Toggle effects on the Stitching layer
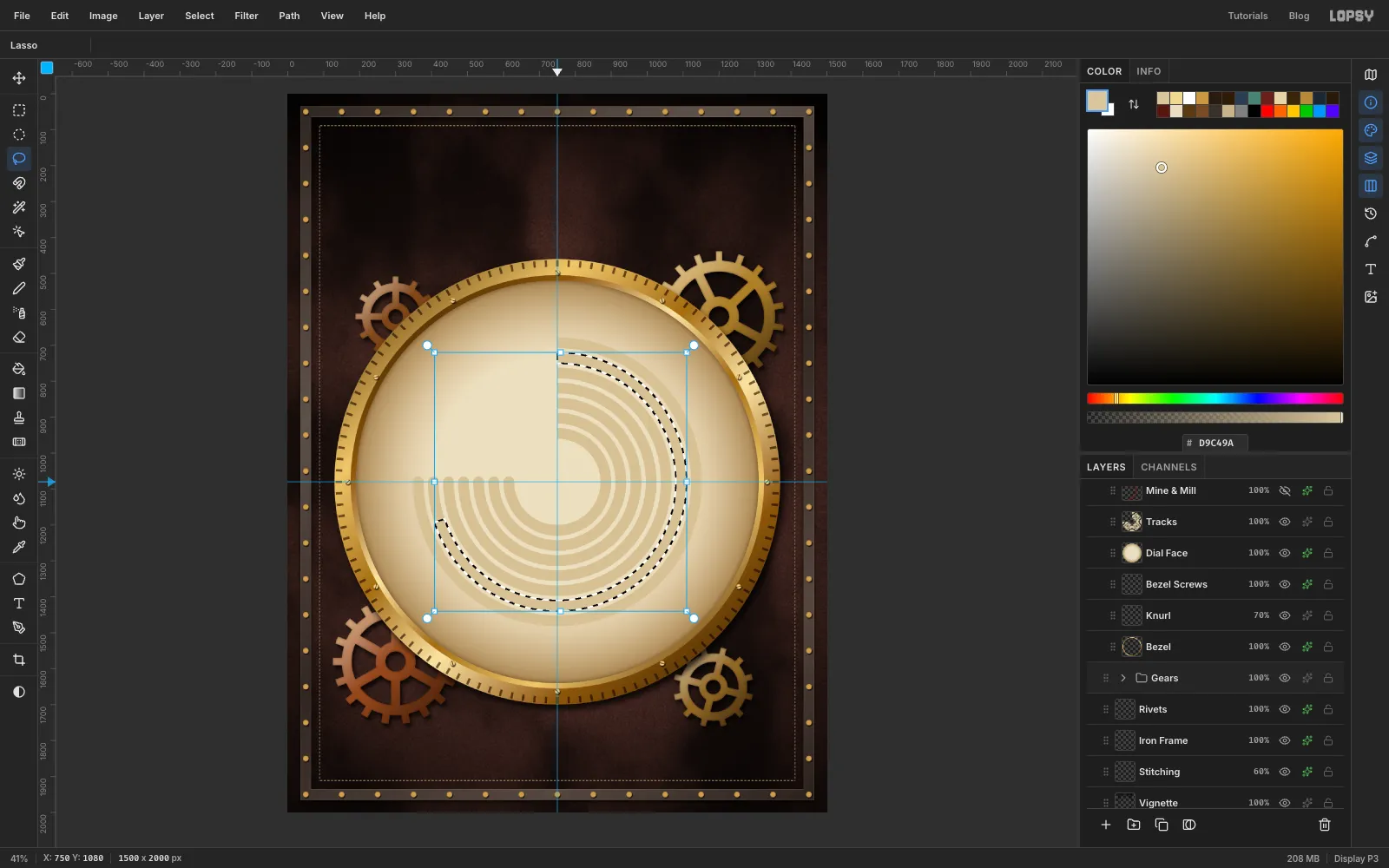 pos(1307,772)
